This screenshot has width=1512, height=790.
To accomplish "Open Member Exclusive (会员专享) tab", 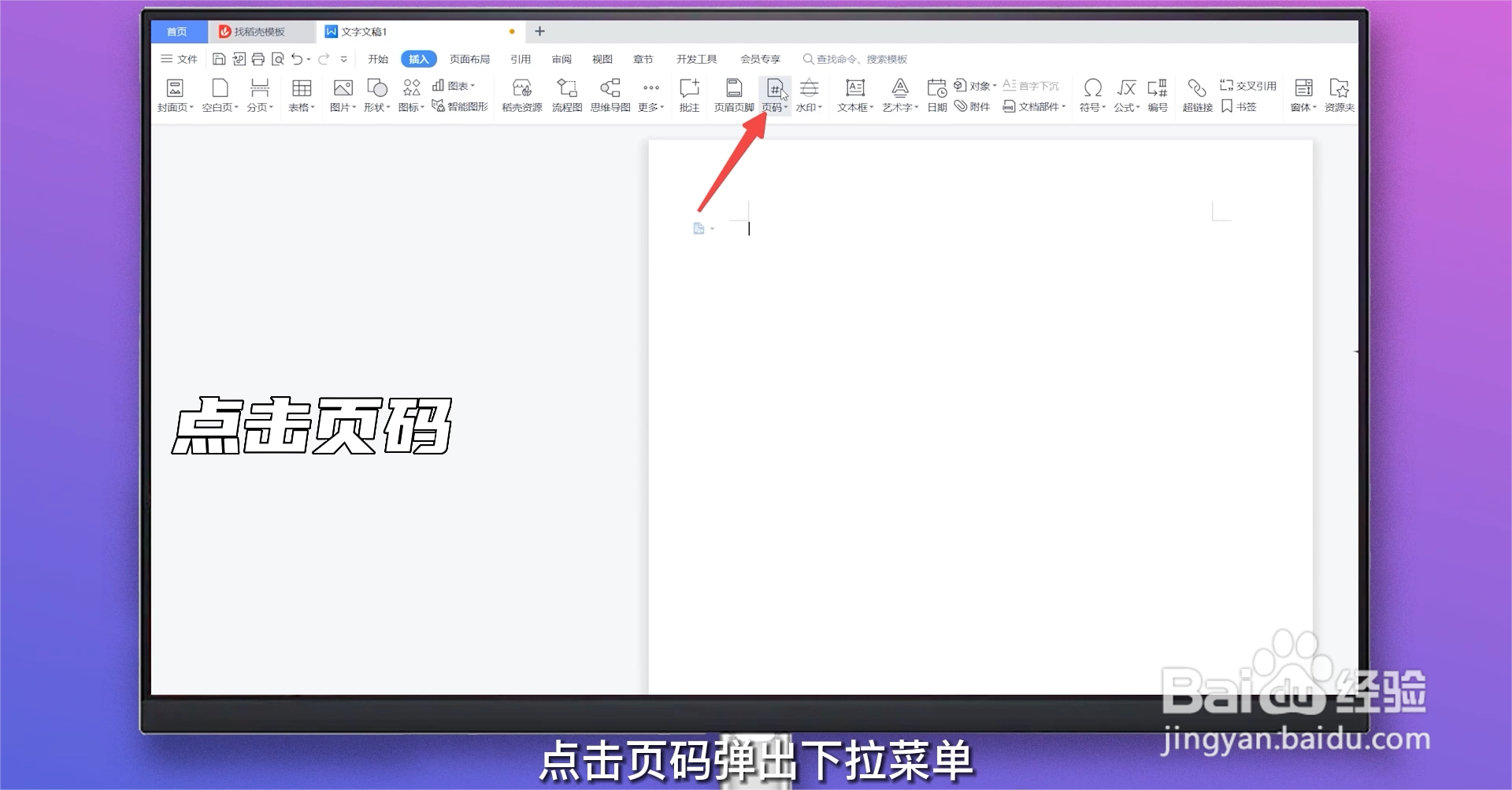I will (760, 59).
